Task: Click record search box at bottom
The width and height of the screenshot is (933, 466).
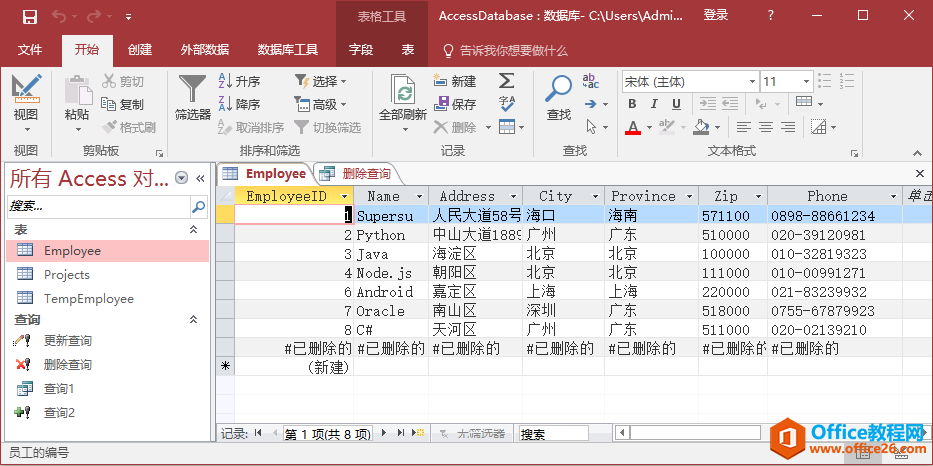Action: coord(553,433)
